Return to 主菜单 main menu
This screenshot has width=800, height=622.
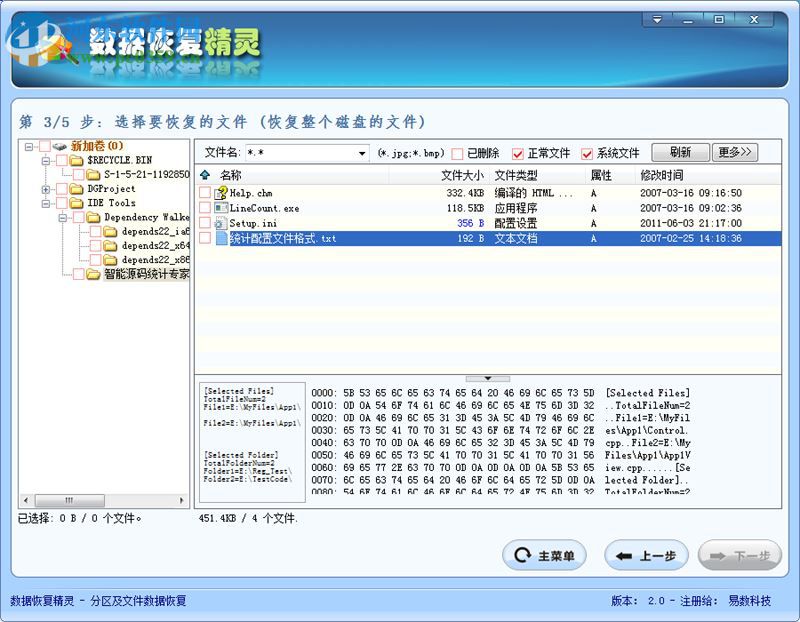[544, 555]
